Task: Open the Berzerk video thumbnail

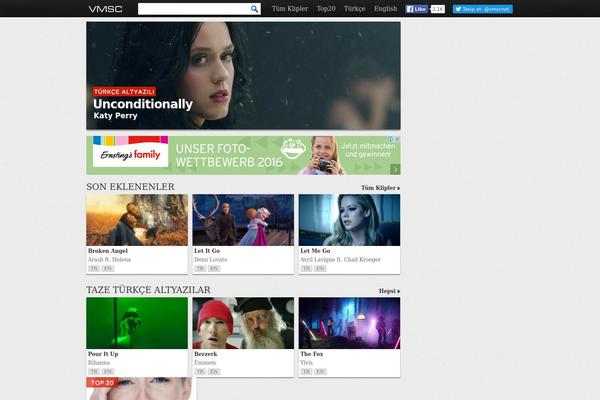Action: point(243,323)
